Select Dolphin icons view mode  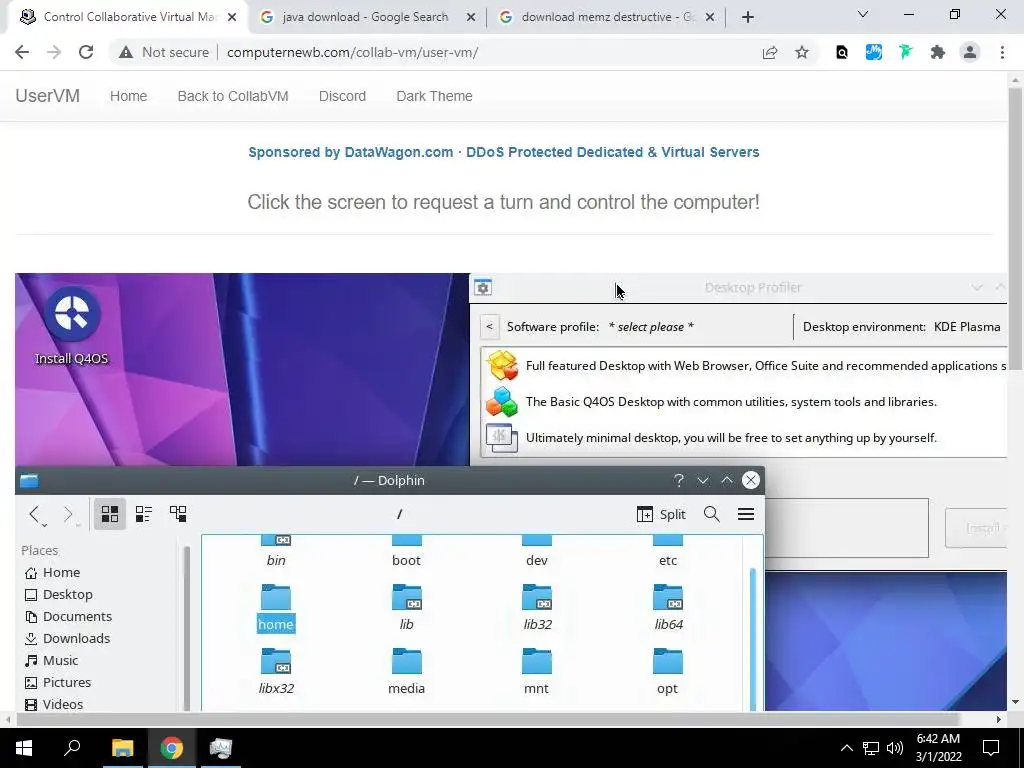point(110,514)
